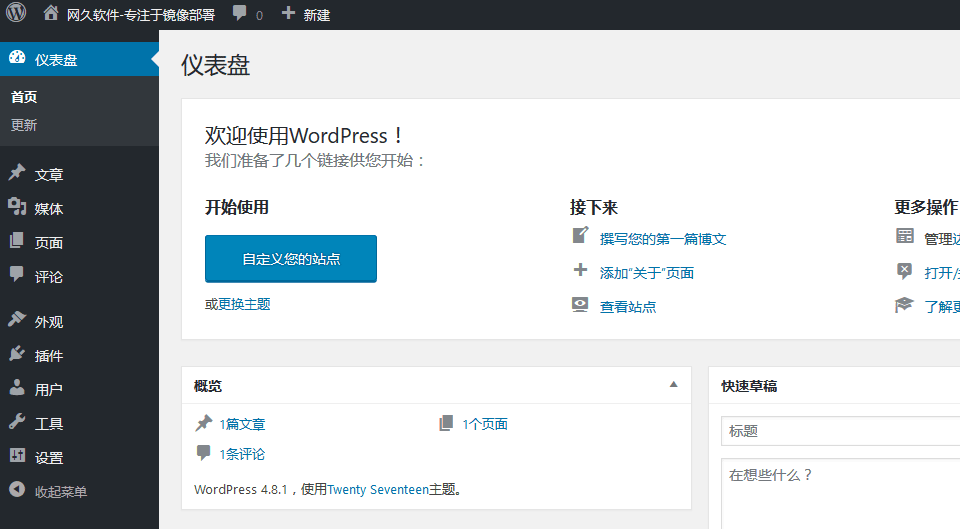Click the 新建 plus icon

pyautogui.click(x=288, y=14)
